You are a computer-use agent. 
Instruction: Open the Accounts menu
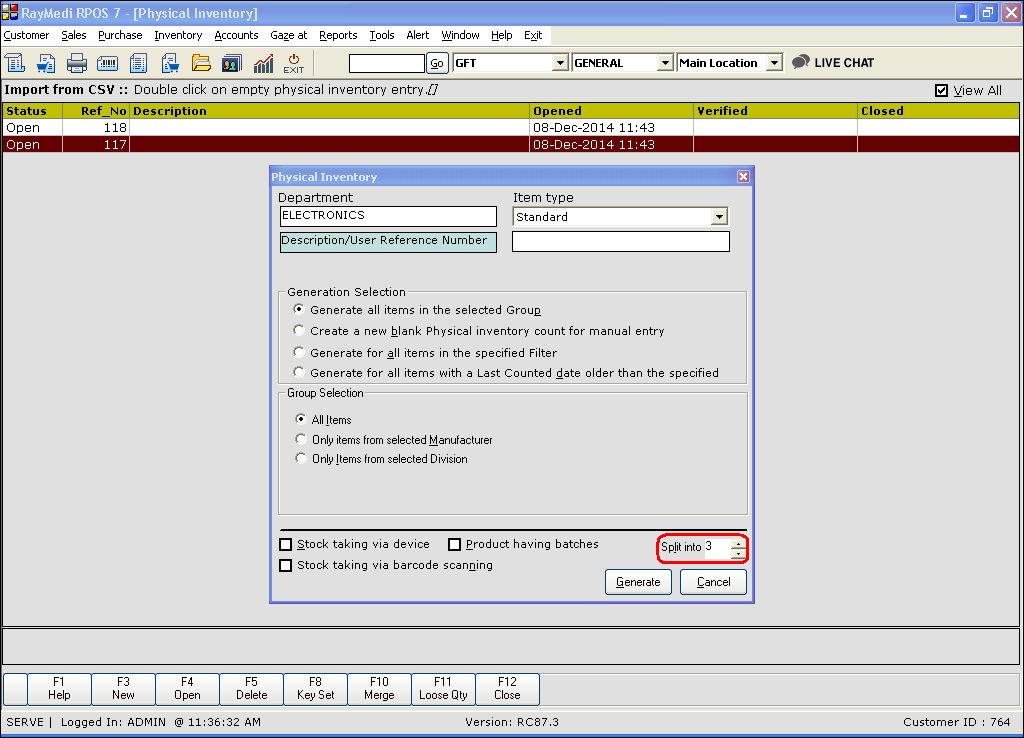236,35
